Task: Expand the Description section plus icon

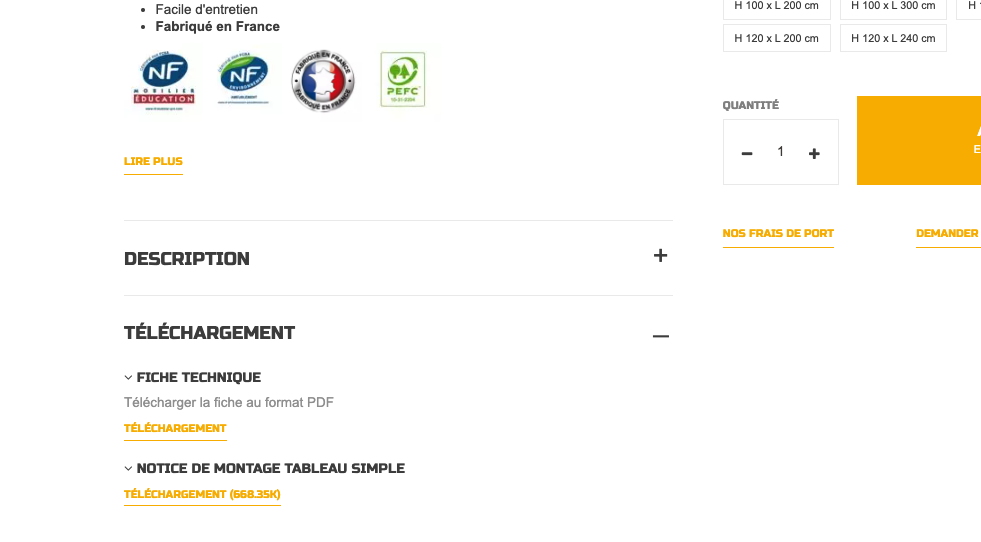Action: pos(660,256)
